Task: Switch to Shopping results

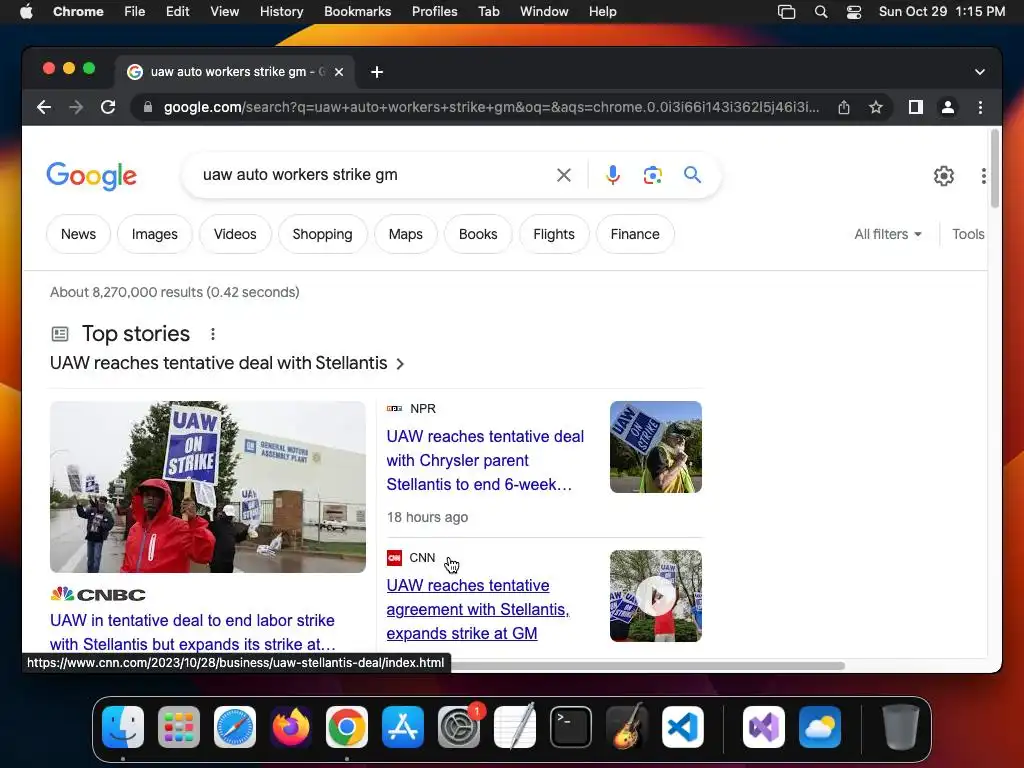Action: coord(323,234)
